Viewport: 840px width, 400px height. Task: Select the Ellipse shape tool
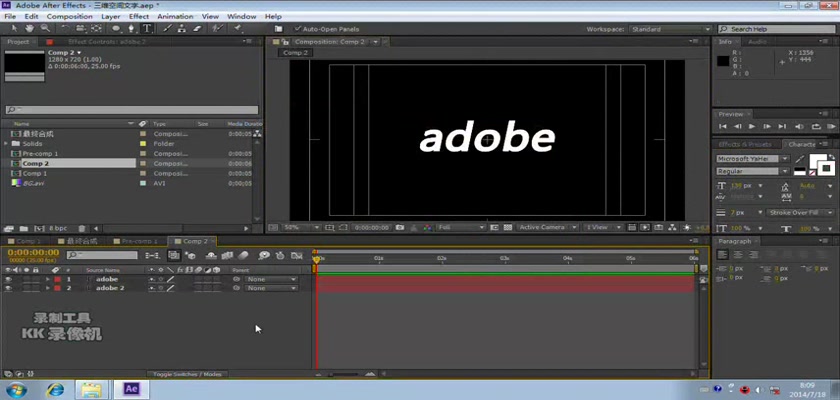(x=116, y=29)
